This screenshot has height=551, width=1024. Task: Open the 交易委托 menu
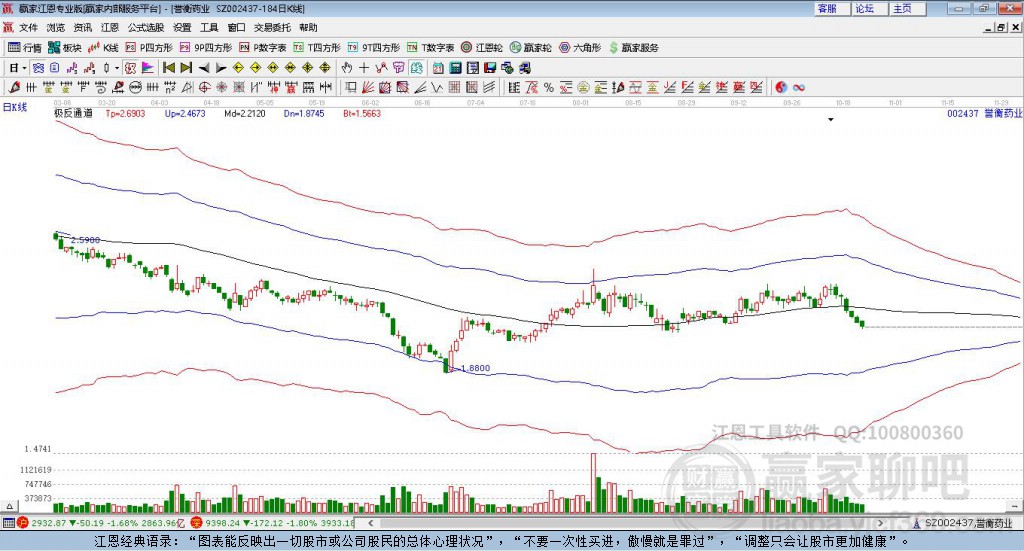click(x=272, y=27)
